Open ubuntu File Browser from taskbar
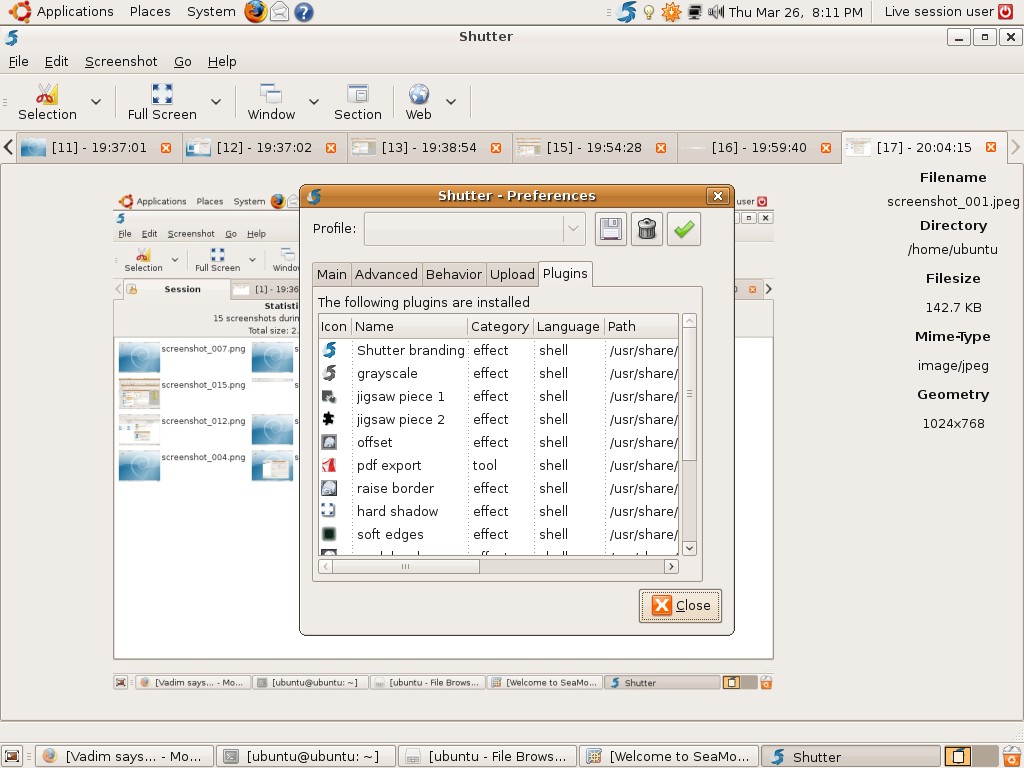The image size is (1024, 768). click(487, 756)
